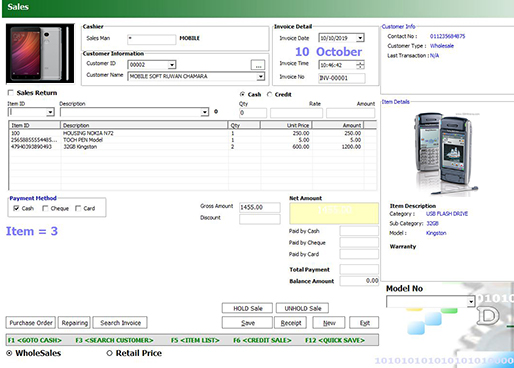Open customer lookup ellipsis button
This screenshot has width=514, height=368.
click(258, 65)
